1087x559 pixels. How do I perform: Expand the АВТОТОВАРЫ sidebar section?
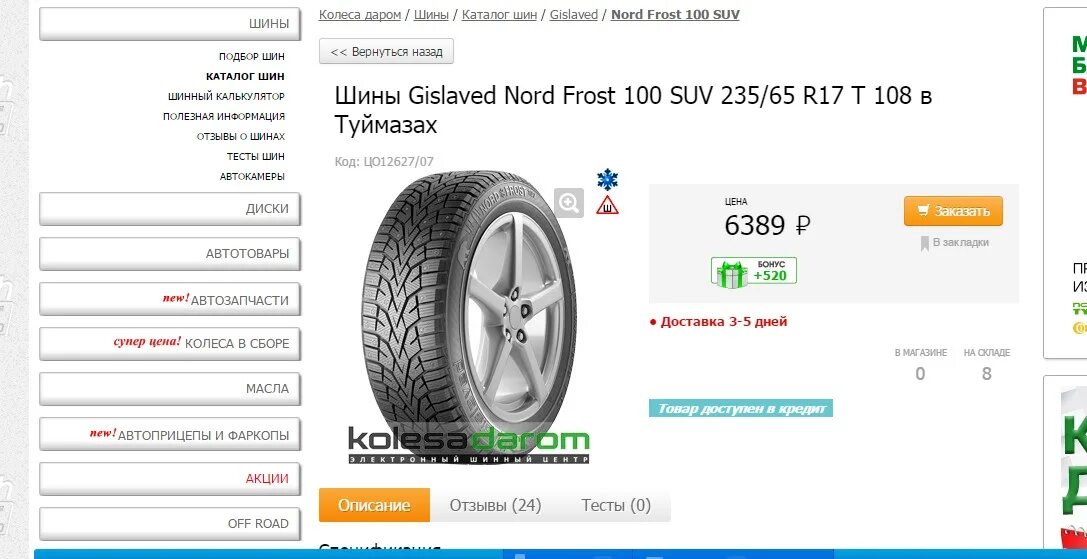coord(170,254)
